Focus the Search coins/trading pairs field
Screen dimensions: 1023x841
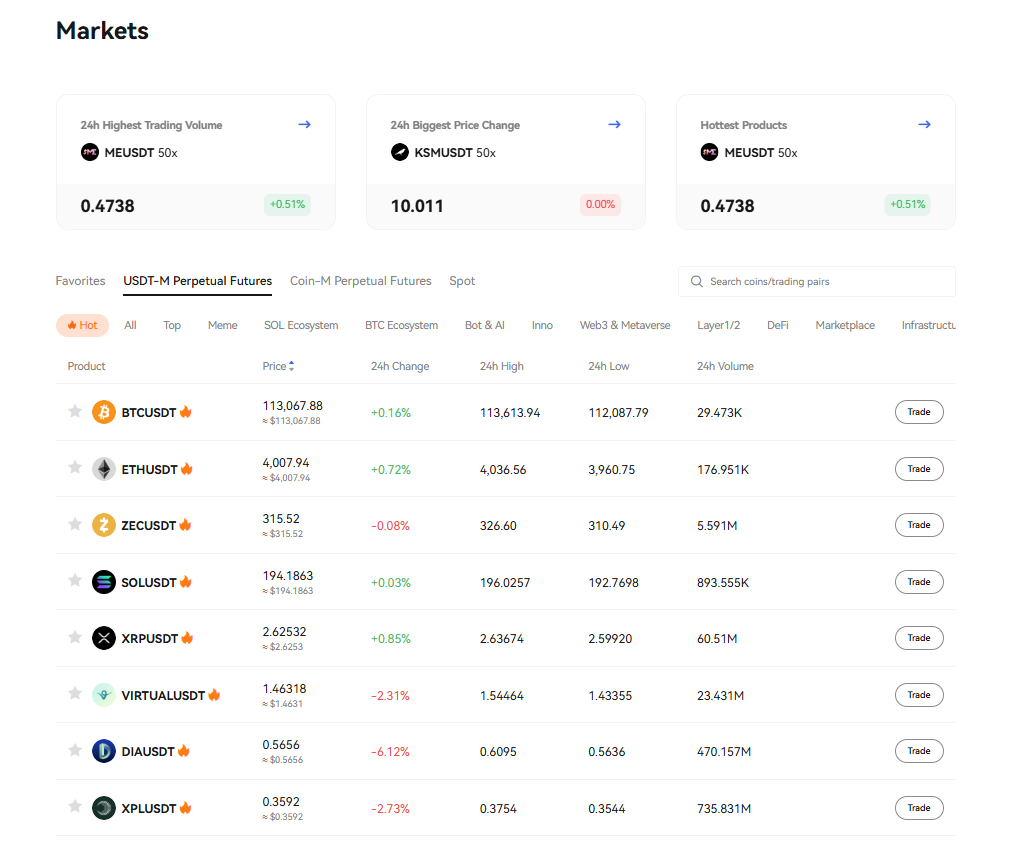pos(825,282)
